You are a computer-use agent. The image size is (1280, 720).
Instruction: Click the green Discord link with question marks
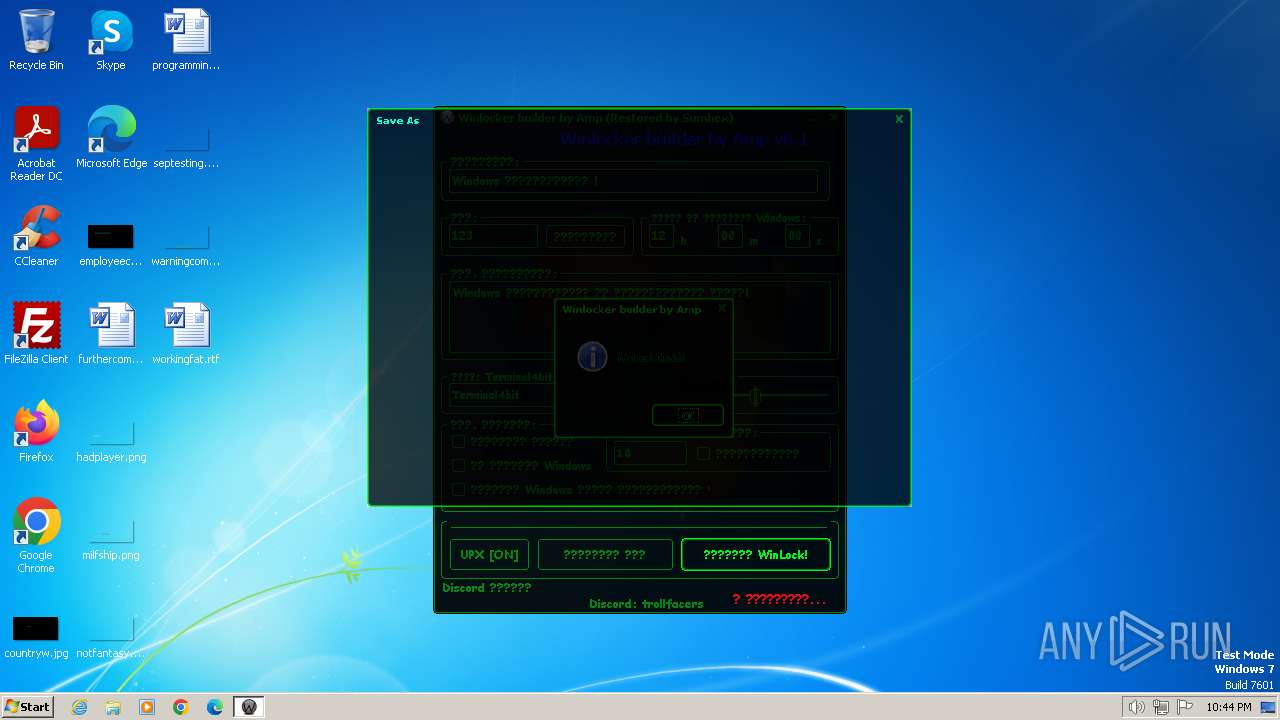tap(487, 588)
